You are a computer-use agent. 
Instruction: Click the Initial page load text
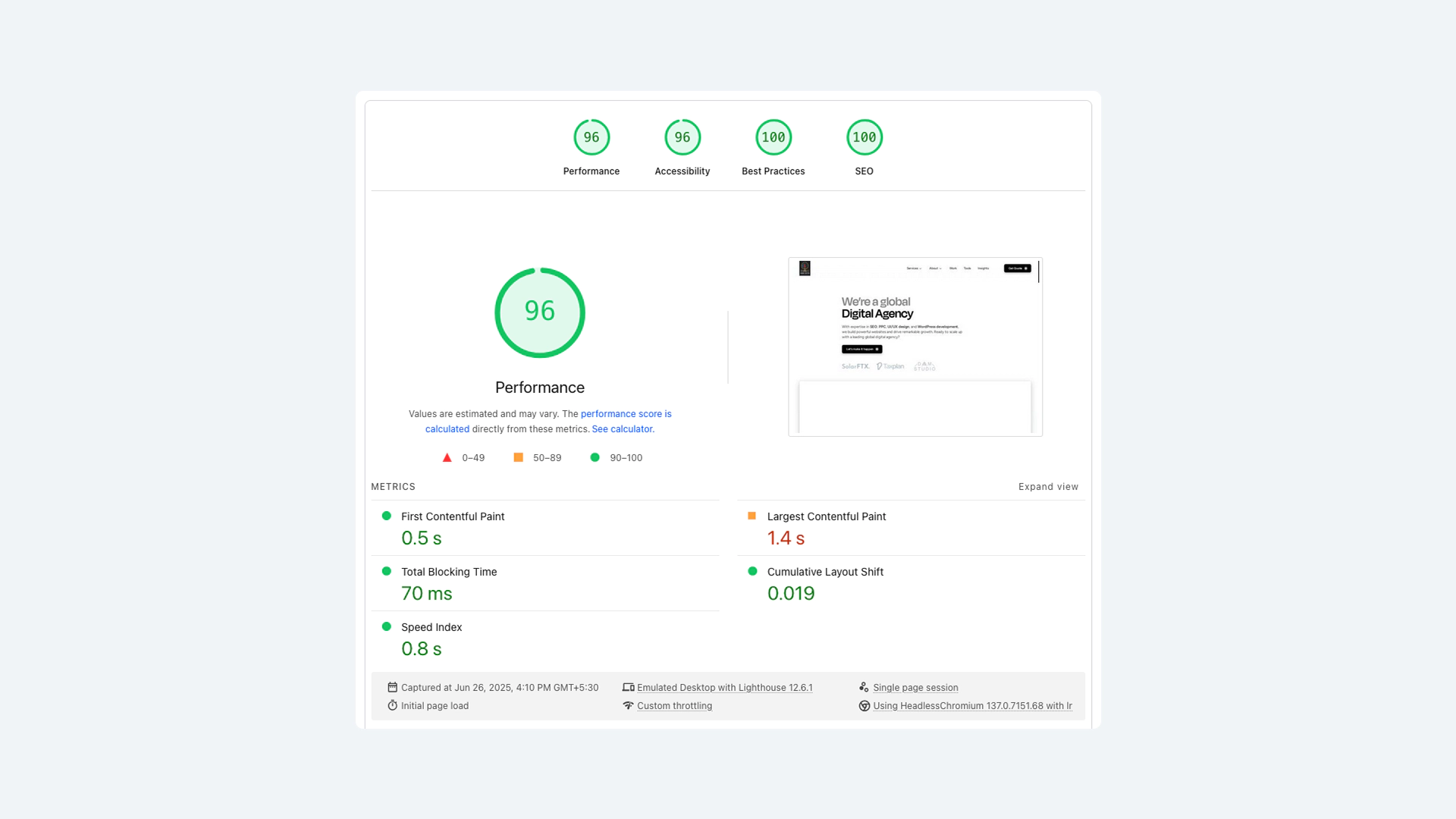(435, 706)
